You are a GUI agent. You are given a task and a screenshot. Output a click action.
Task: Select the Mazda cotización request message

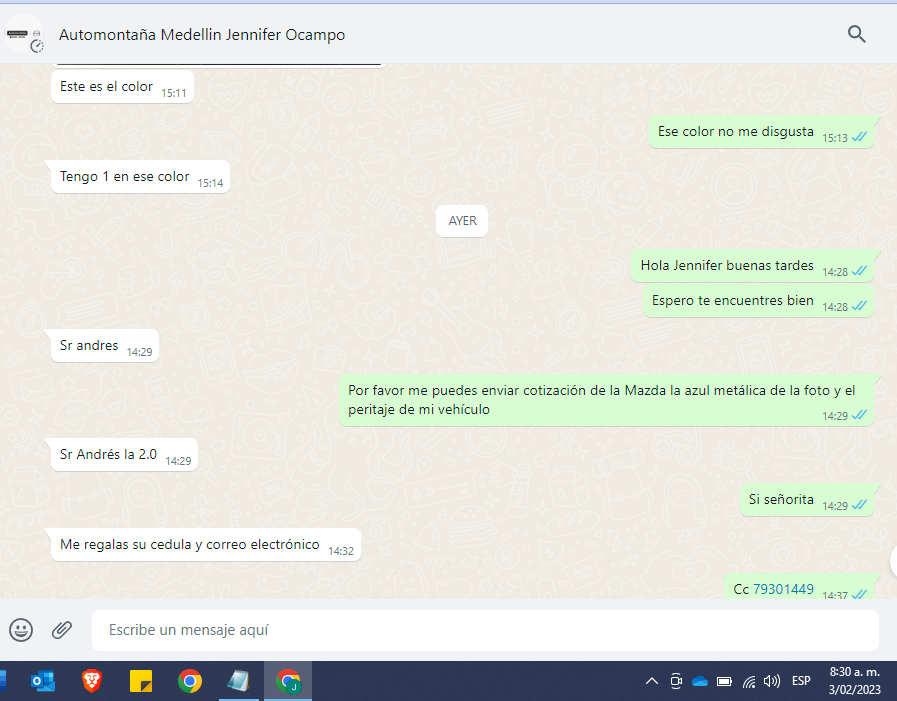pyautogui.click(x=606, y=400)
